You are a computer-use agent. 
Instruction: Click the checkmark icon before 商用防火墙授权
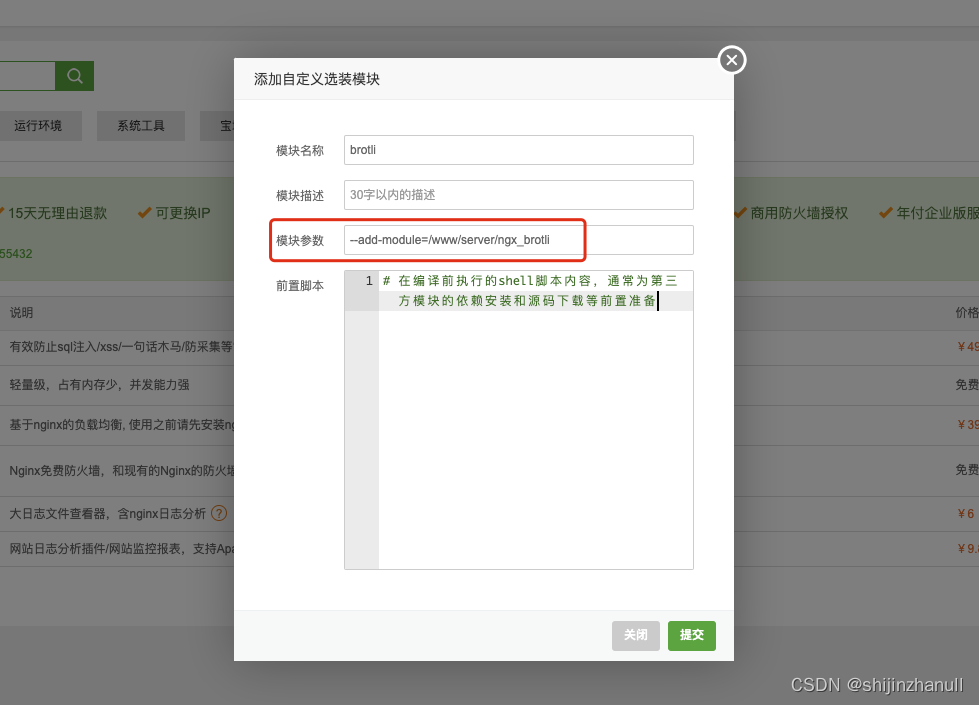click(x=740, y=212)
